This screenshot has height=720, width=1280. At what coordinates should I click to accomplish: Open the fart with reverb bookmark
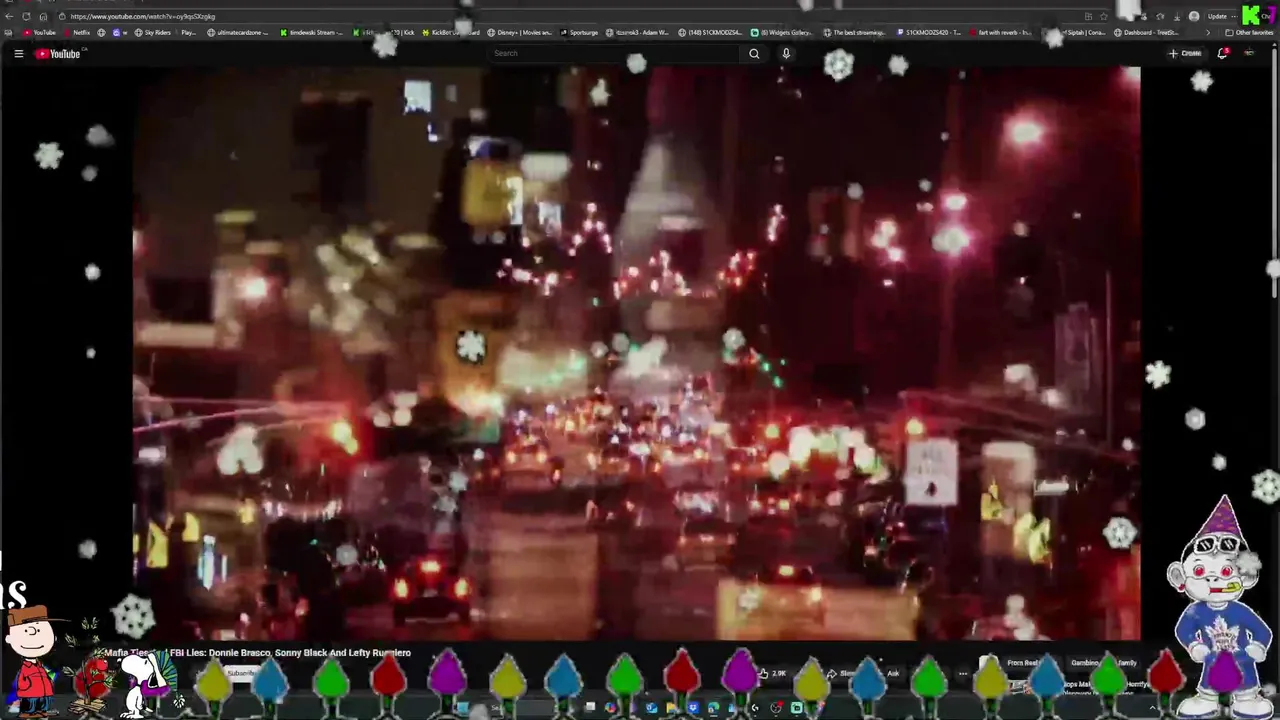(1000, 32)
